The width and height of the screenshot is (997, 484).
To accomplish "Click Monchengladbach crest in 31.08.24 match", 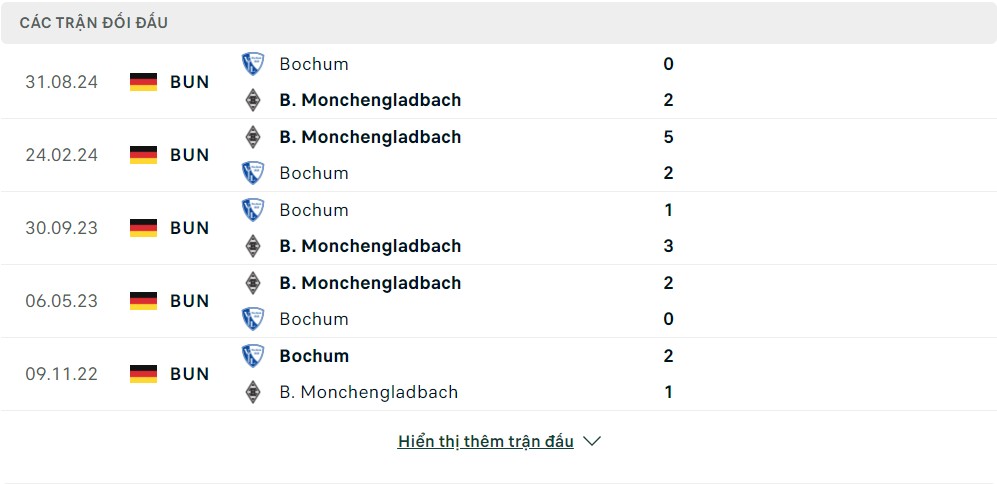I will click(x=253, y=100).
